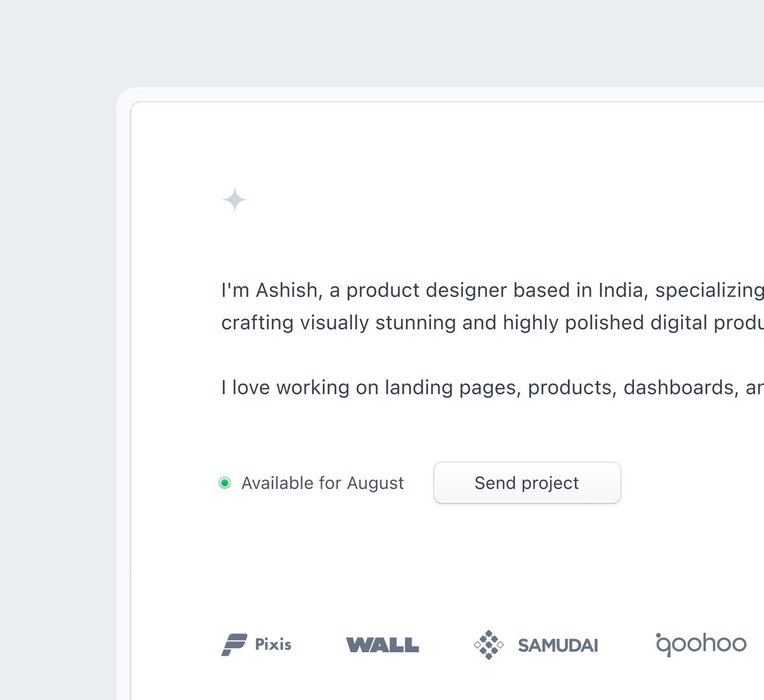Click the sparkle star icon

(x=235, y=200)
